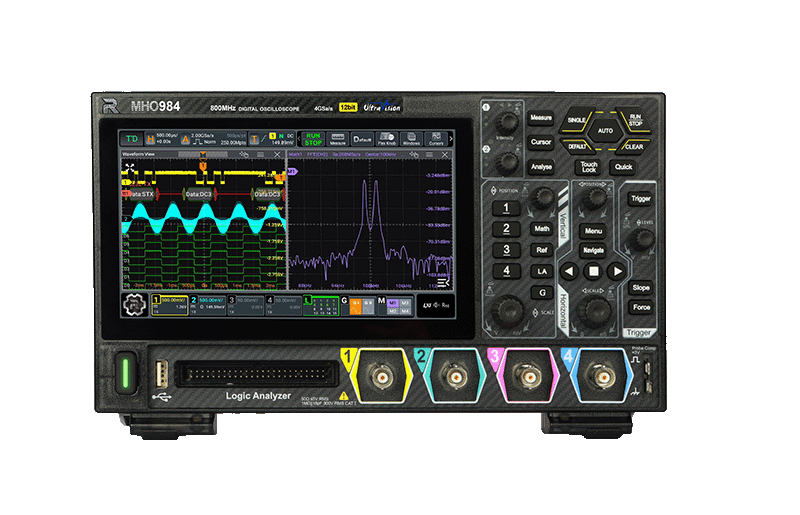Toggle the LA logic analyzer button

542,272
